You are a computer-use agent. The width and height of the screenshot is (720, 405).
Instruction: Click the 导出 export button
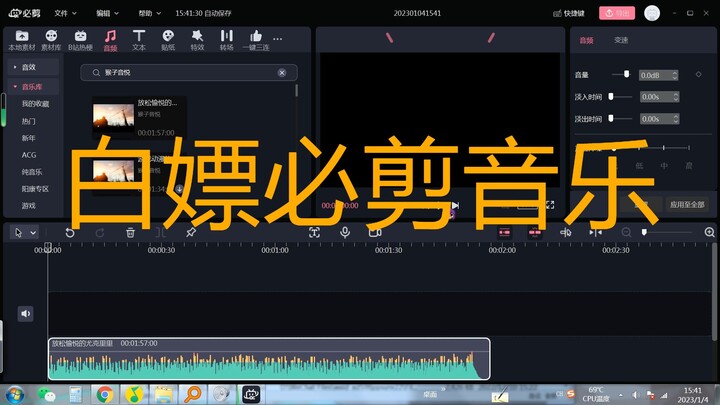click(617, 13)
